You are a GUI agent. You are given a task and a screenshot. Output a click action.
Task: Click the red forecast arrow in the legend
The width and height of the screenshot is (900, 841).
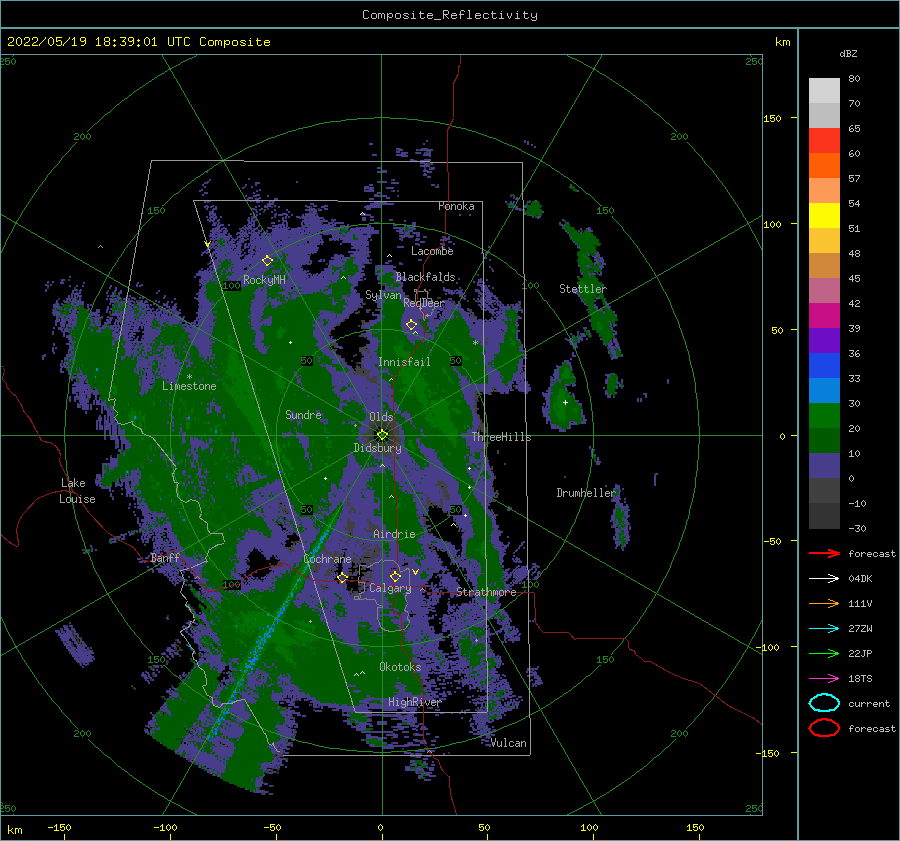tap(824, 553)
